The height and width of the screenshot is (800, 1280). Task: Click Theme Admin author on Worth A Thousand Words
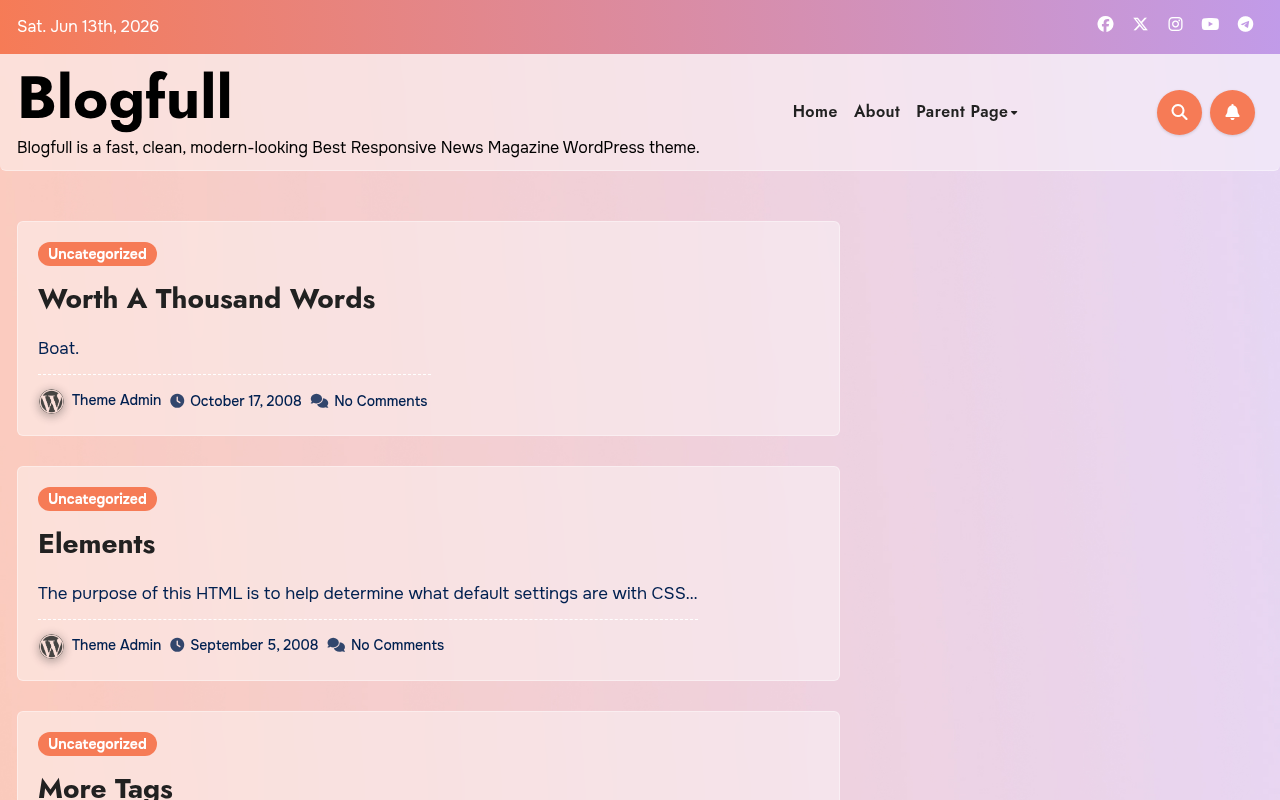[116, 400]
